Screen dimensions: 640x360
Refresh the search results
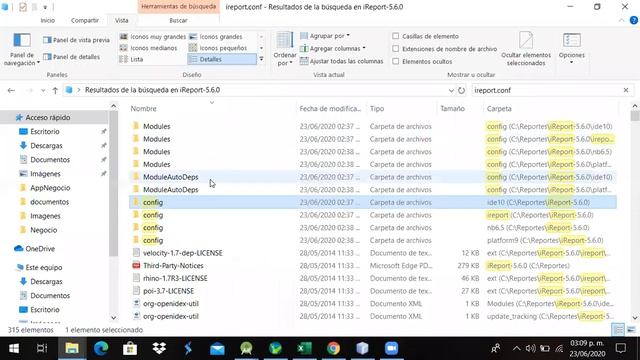pos(461,90)
